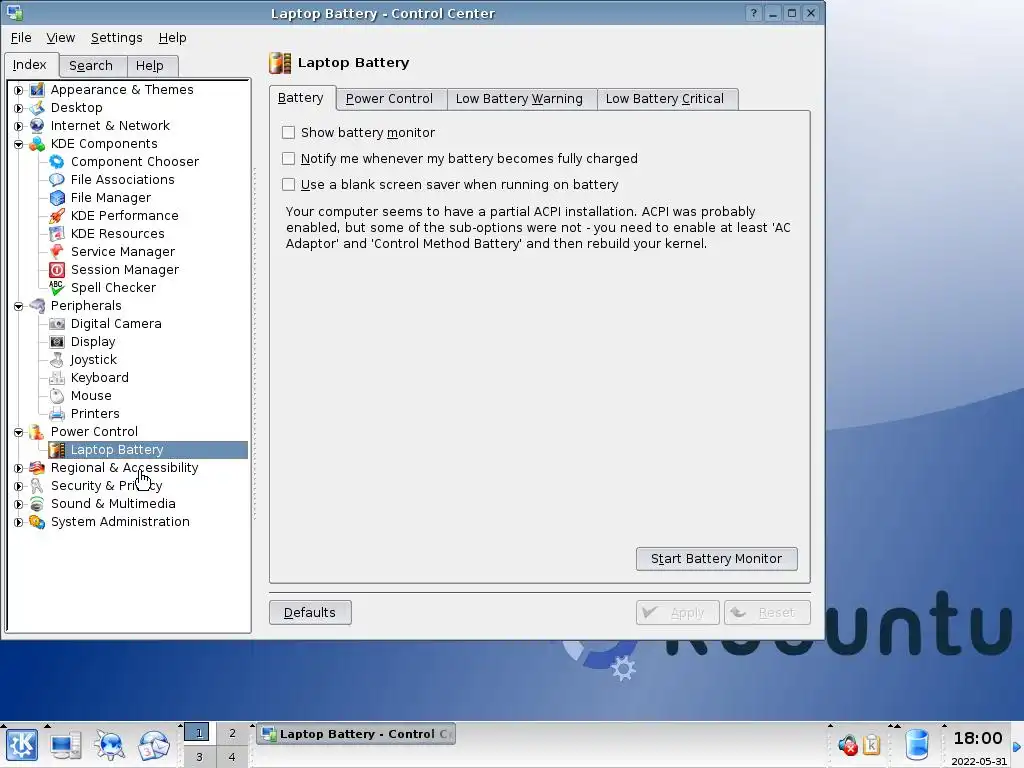Image resolution: width=1024 pixels, height=768 pixels.
Task: Open the Help menu in menu bar
Action: click(x=172, y=38)
